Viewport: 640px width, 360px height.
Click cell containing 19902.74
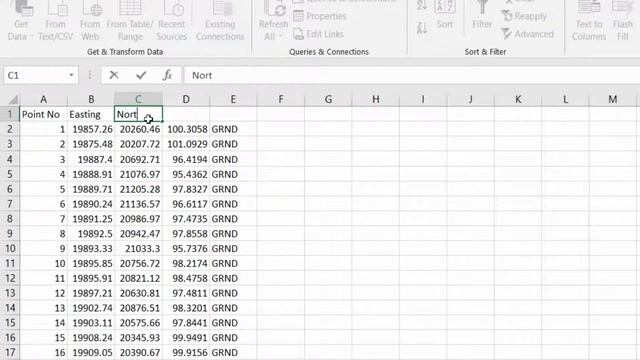pos(91,308)
